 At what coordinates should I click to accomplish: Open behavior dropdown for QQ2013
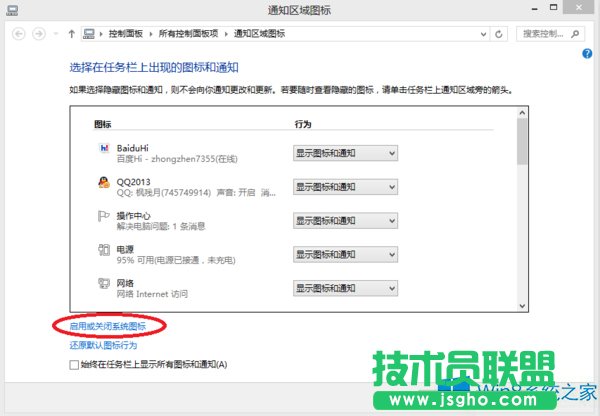[x=345, y=187]
